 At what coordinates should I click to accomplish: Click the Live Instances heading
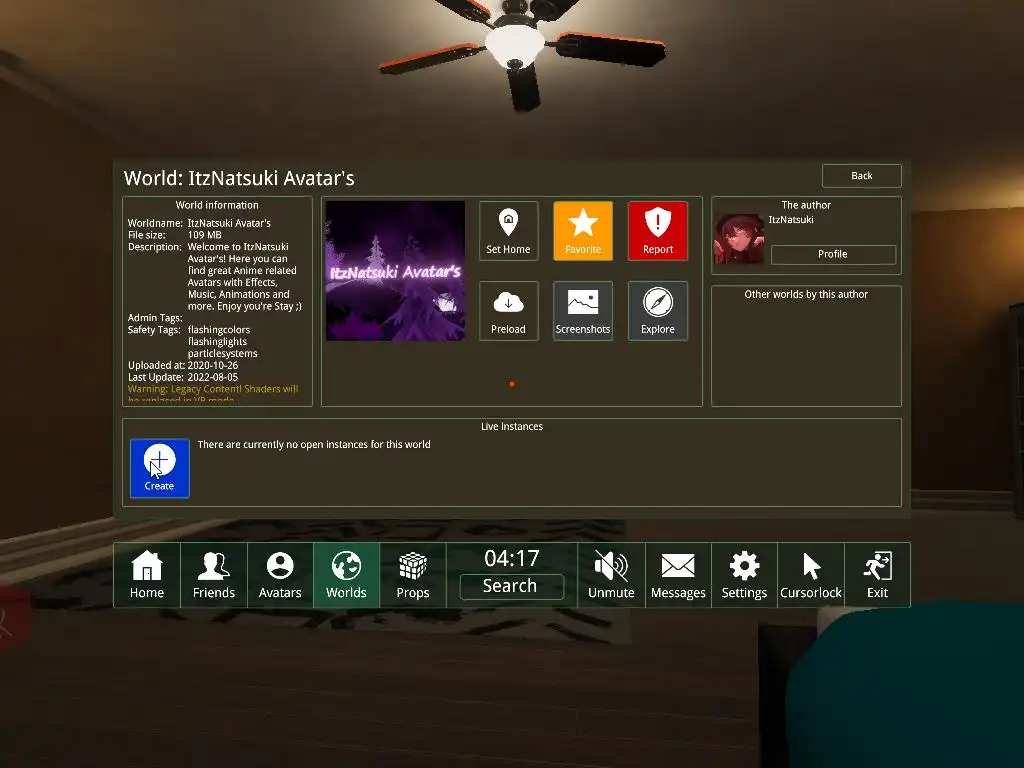(512, 426)
